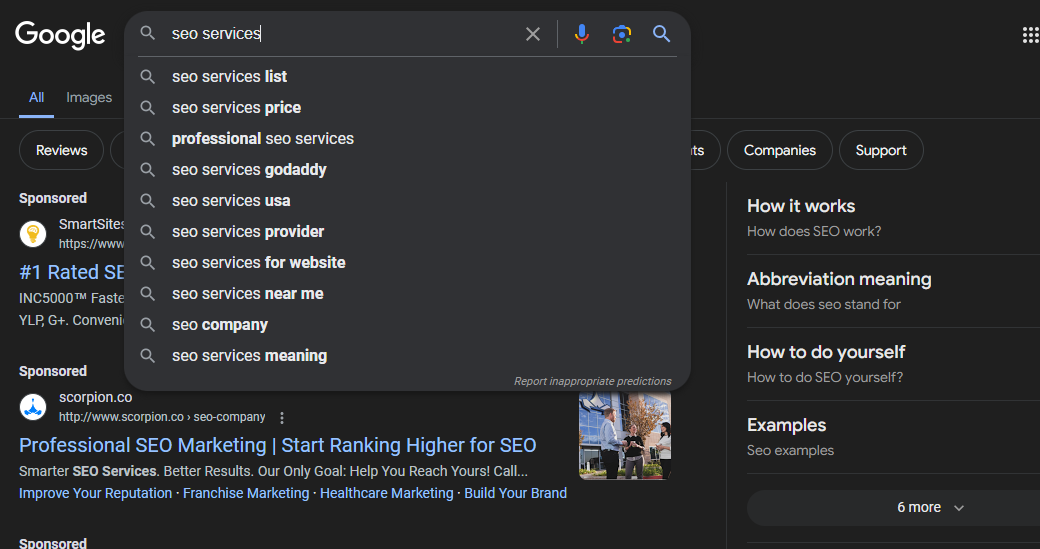Click the scorpion.co site name

click(x=96, y=398)
